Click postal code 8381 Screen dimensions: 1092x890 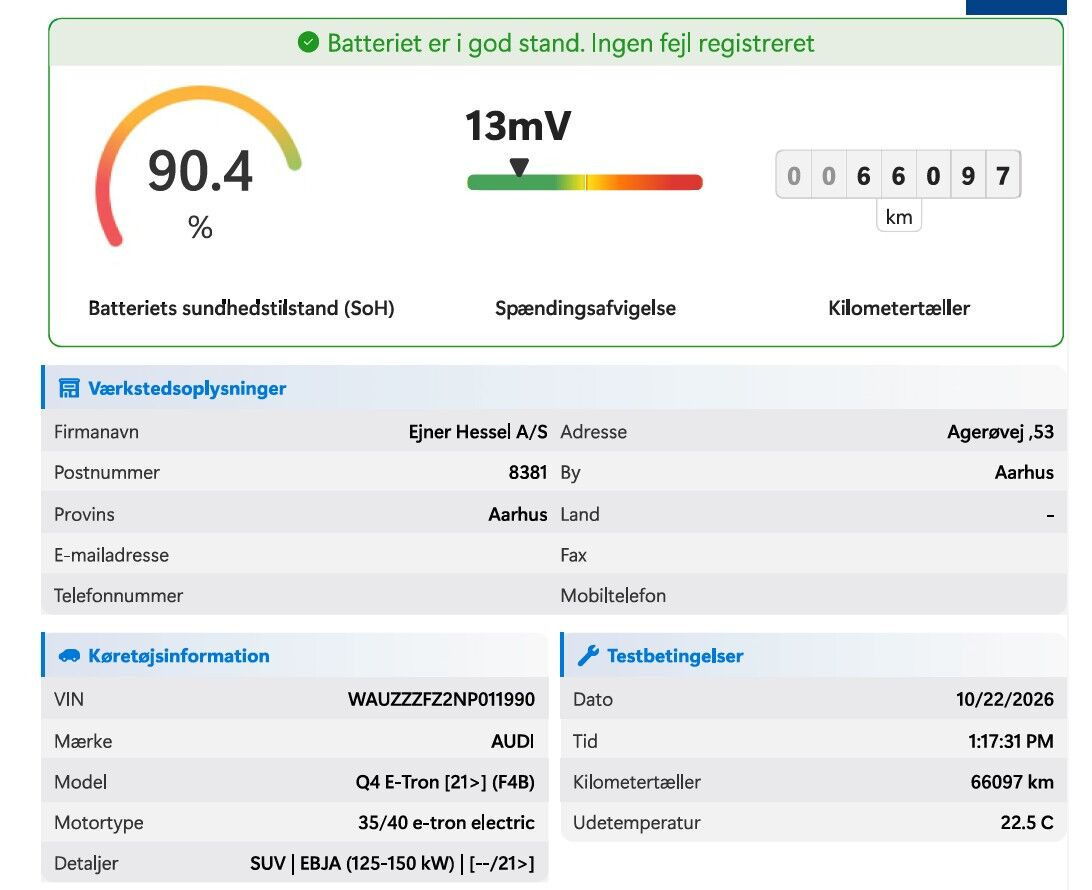coord(528,472)
